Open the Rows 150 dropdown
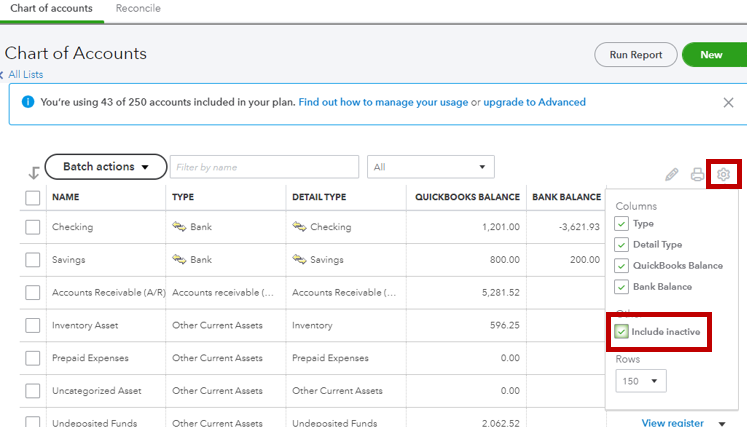The width and height of the screenshot is (747, 427). point(641,381)
